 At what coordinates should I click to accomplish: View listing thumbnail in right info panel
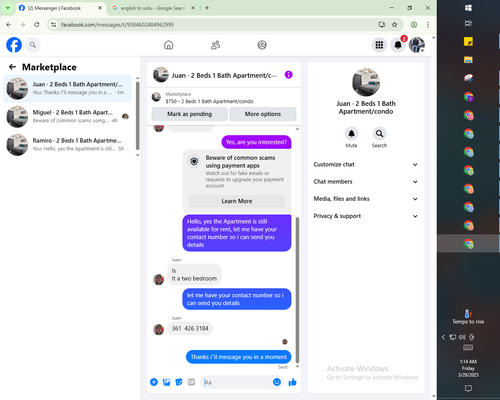(x=366, y=82)
